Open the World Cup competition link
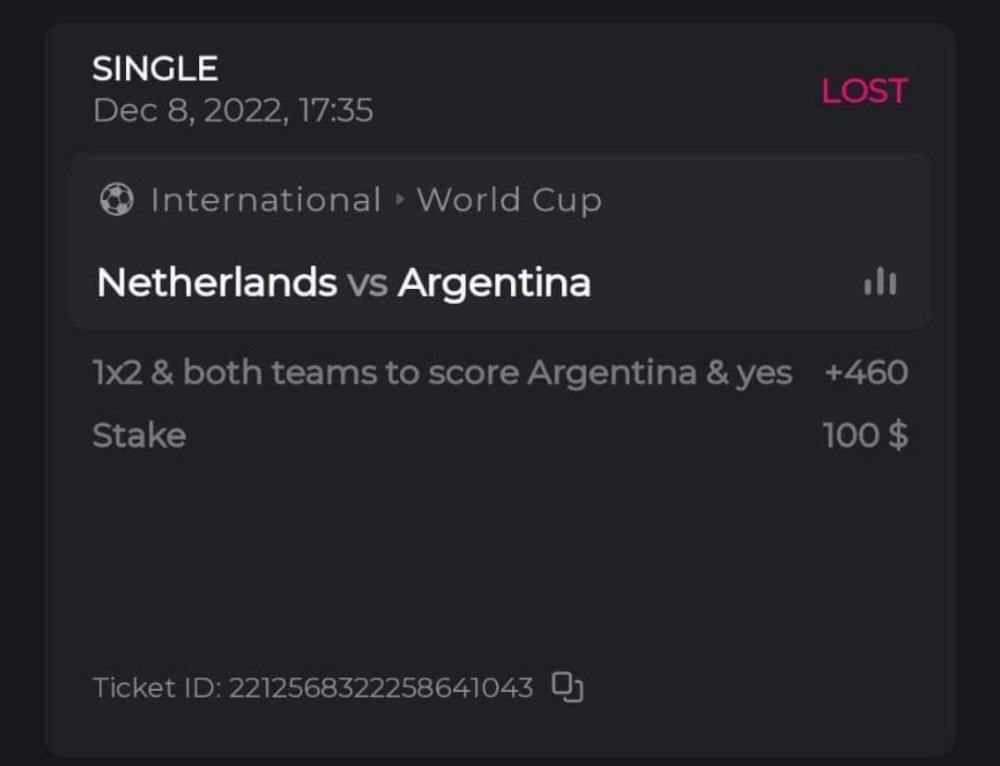 (509, 200)
